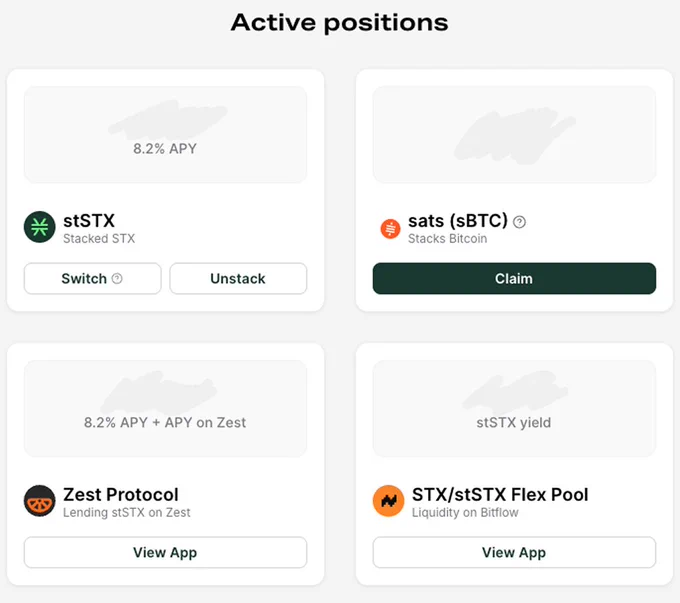Click the stSTX yield balance panel

[x=514, y=409]
